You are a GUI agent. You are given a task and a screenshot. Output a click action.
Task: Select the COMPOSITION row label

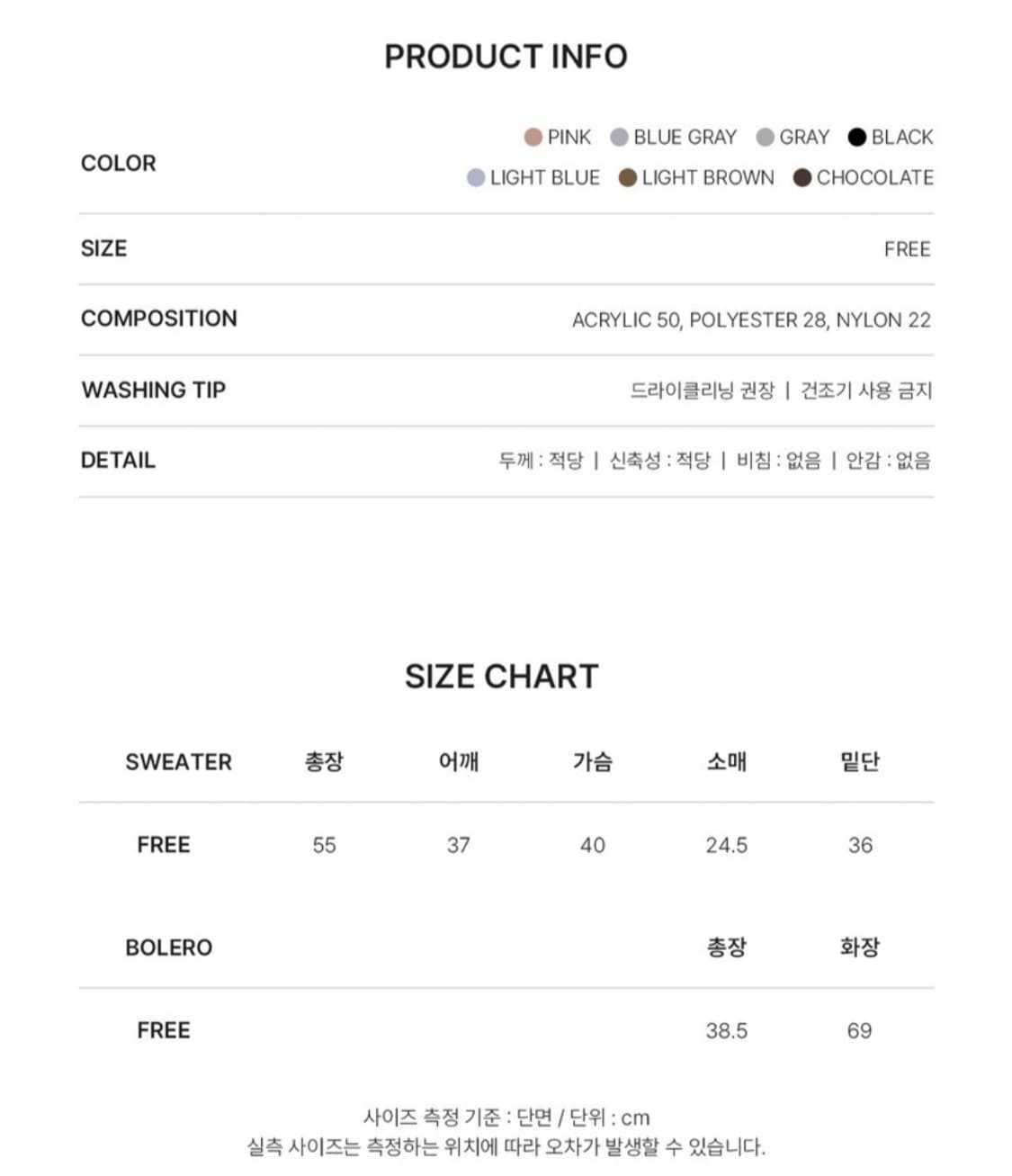click(x=159, y=319)
